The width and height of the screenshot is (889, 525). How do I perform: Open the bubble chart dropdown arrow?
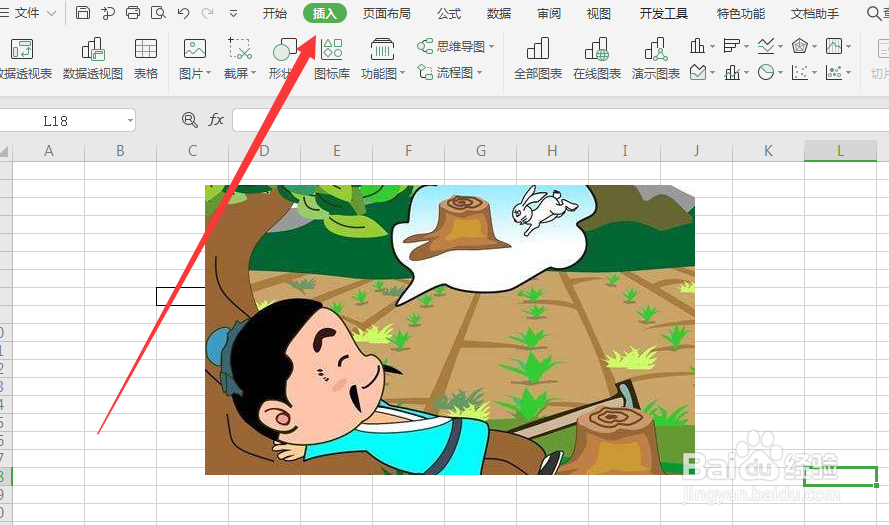pos(849,73)
